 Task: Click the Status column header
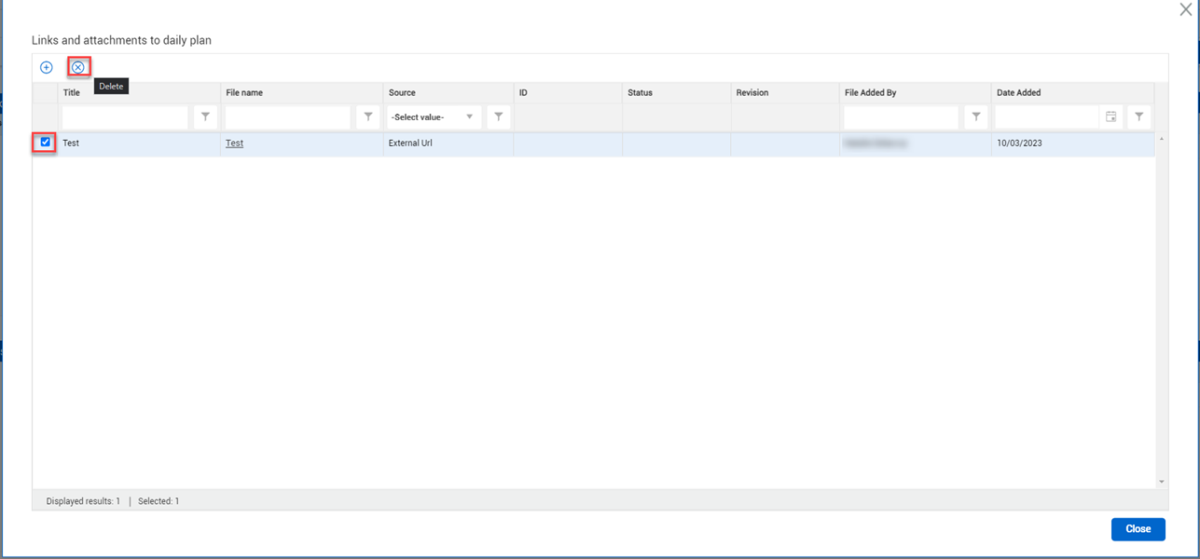tap(640, 93)
